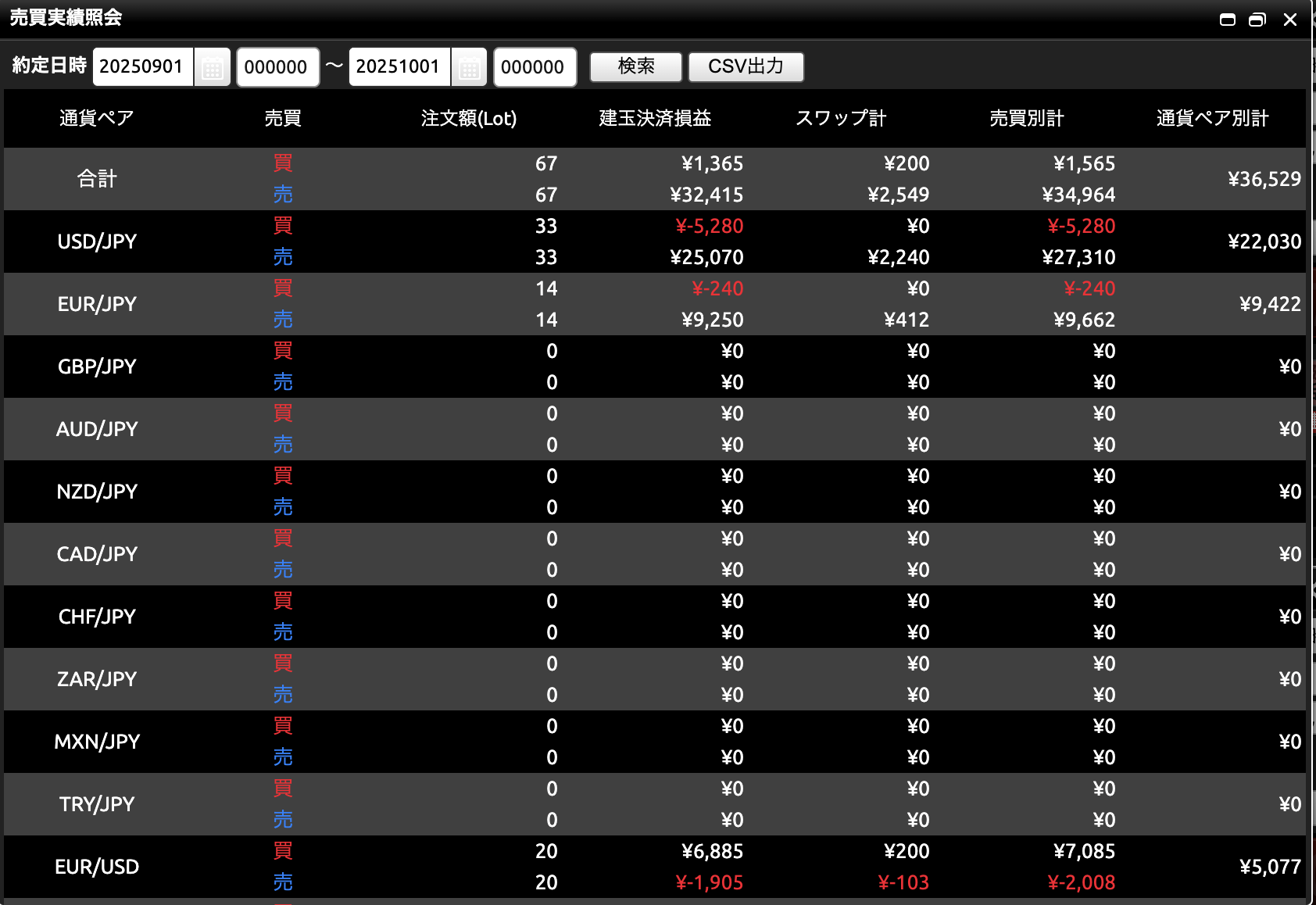Select the EUR/JPY currency pair row
The height and width of the screenshot is (905, 1316).
pyautogui.click(x=97, y=304)
